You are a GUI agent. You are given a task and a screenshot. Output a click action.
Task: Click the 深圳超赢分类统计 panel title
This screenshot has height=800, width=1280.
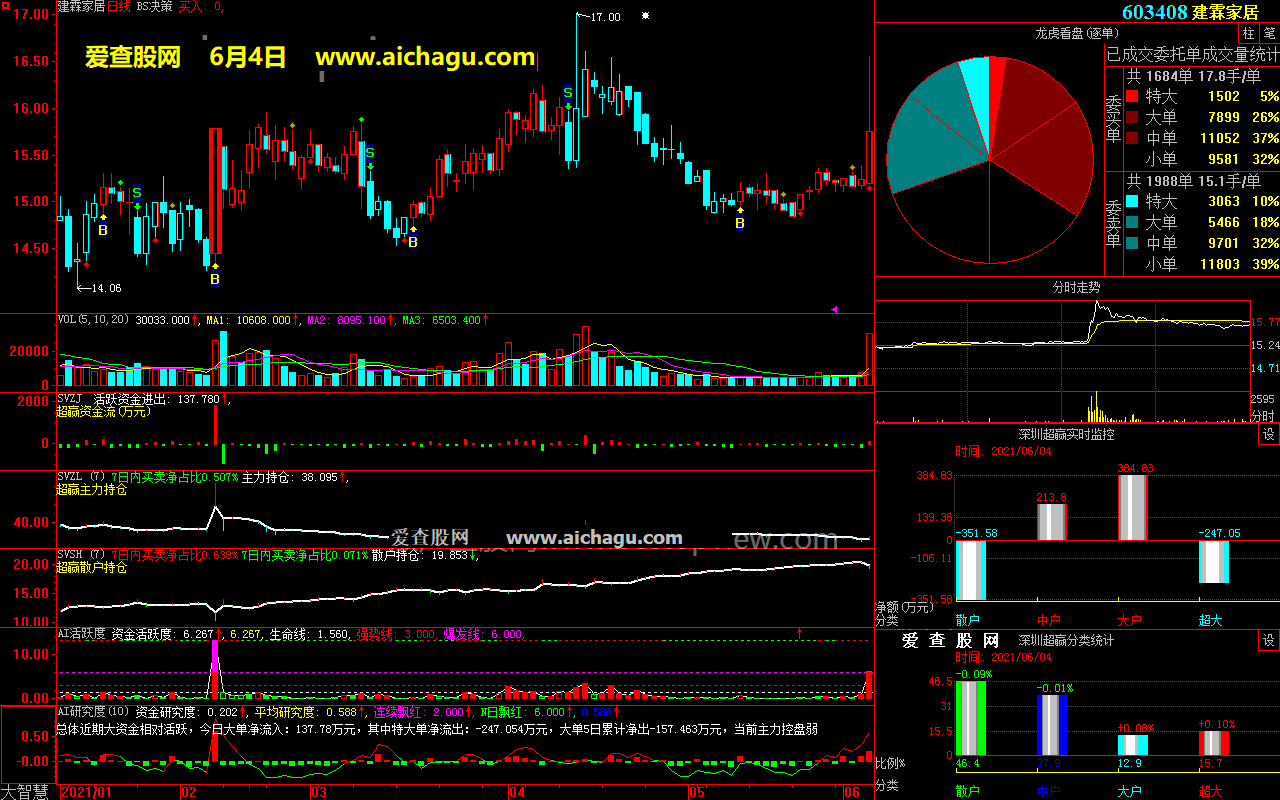(1066, 640)
